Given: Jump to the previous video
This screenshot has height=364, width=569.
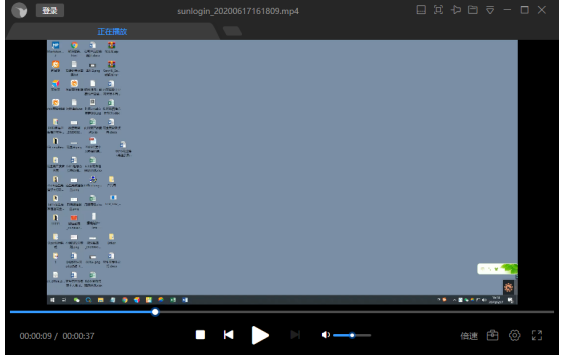Looking at the screenshot, I should coord(228,335).
